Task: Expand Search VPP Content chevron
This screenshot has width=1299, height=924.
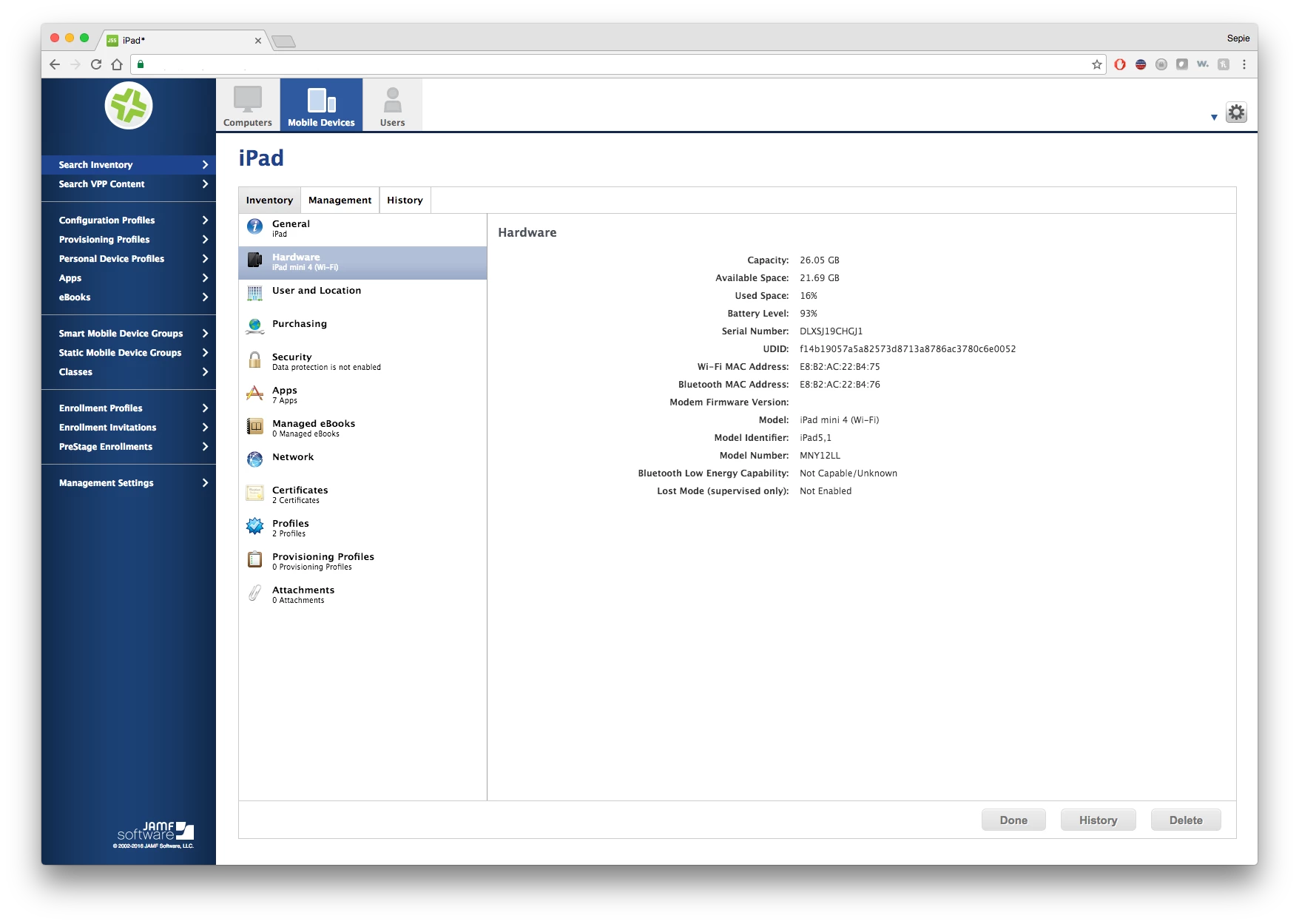Action: coord(205,184)
